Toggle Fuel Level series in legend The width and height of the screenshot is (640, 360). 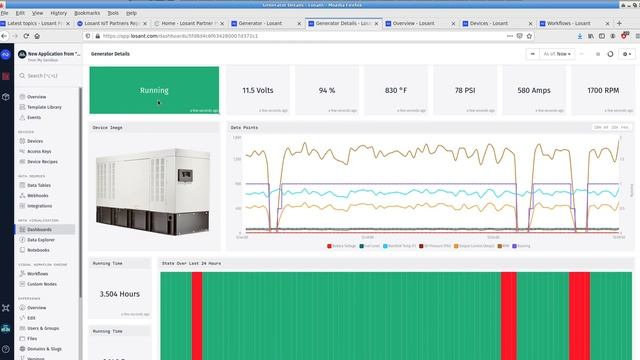tap(370, 246)
